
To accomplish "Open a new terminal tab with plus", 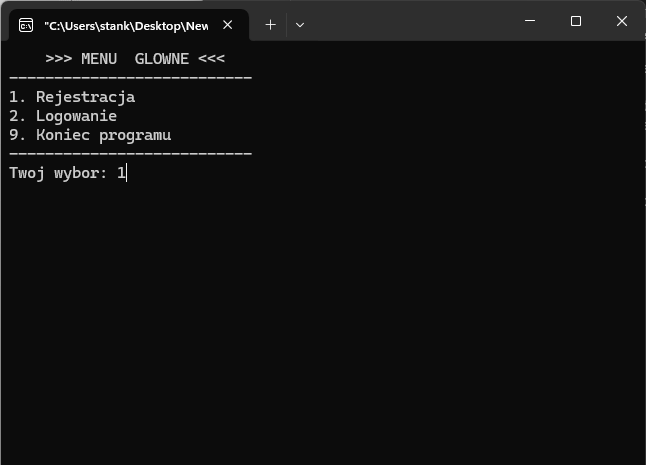I will point(270,24).
